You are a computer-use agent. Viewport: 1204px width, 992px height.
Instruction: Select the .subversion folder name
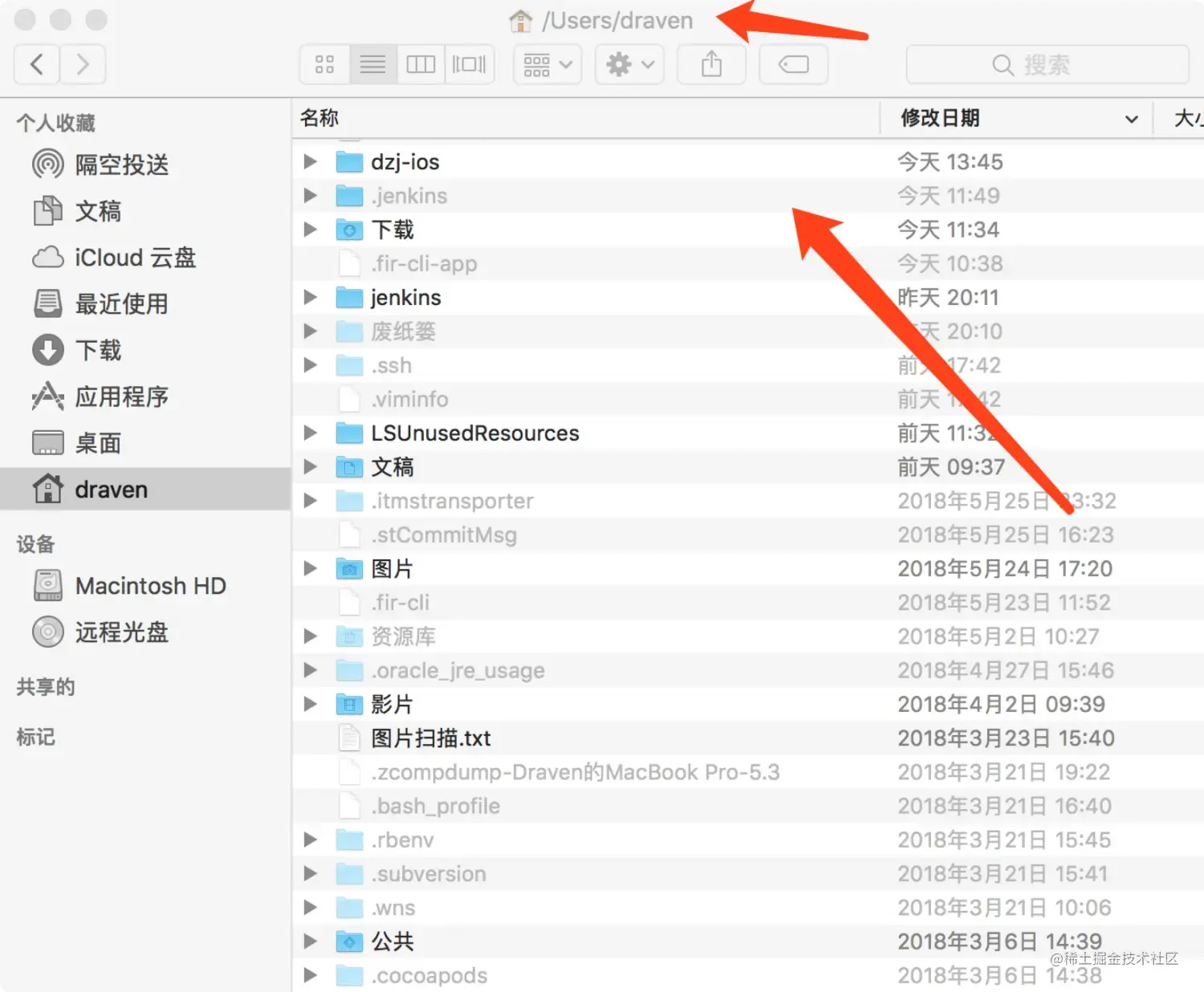click(429, 874)
